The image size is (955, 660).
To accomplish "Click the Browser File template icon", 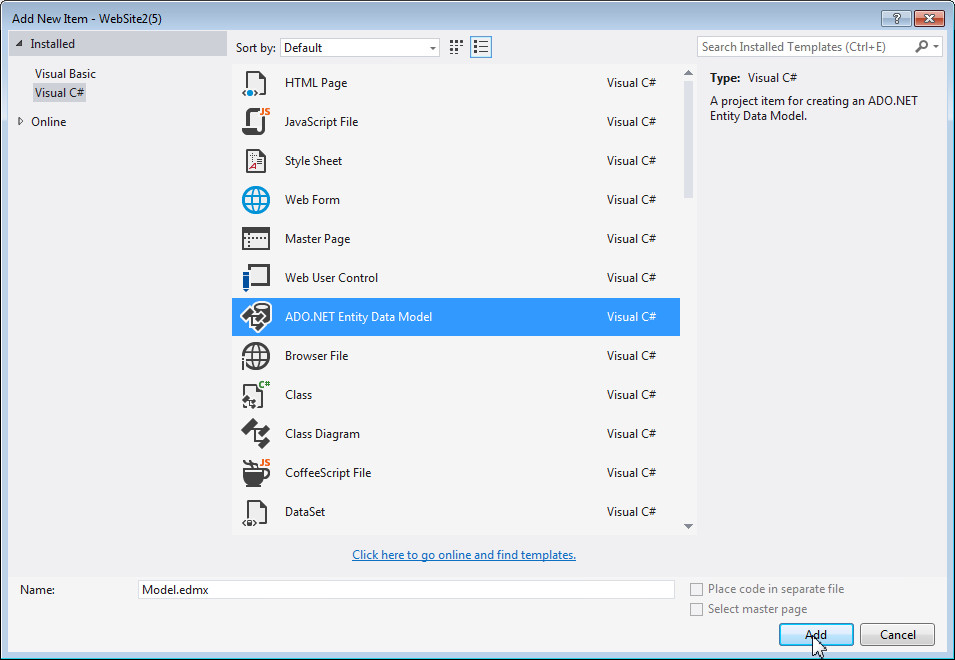I will [256, 355].
